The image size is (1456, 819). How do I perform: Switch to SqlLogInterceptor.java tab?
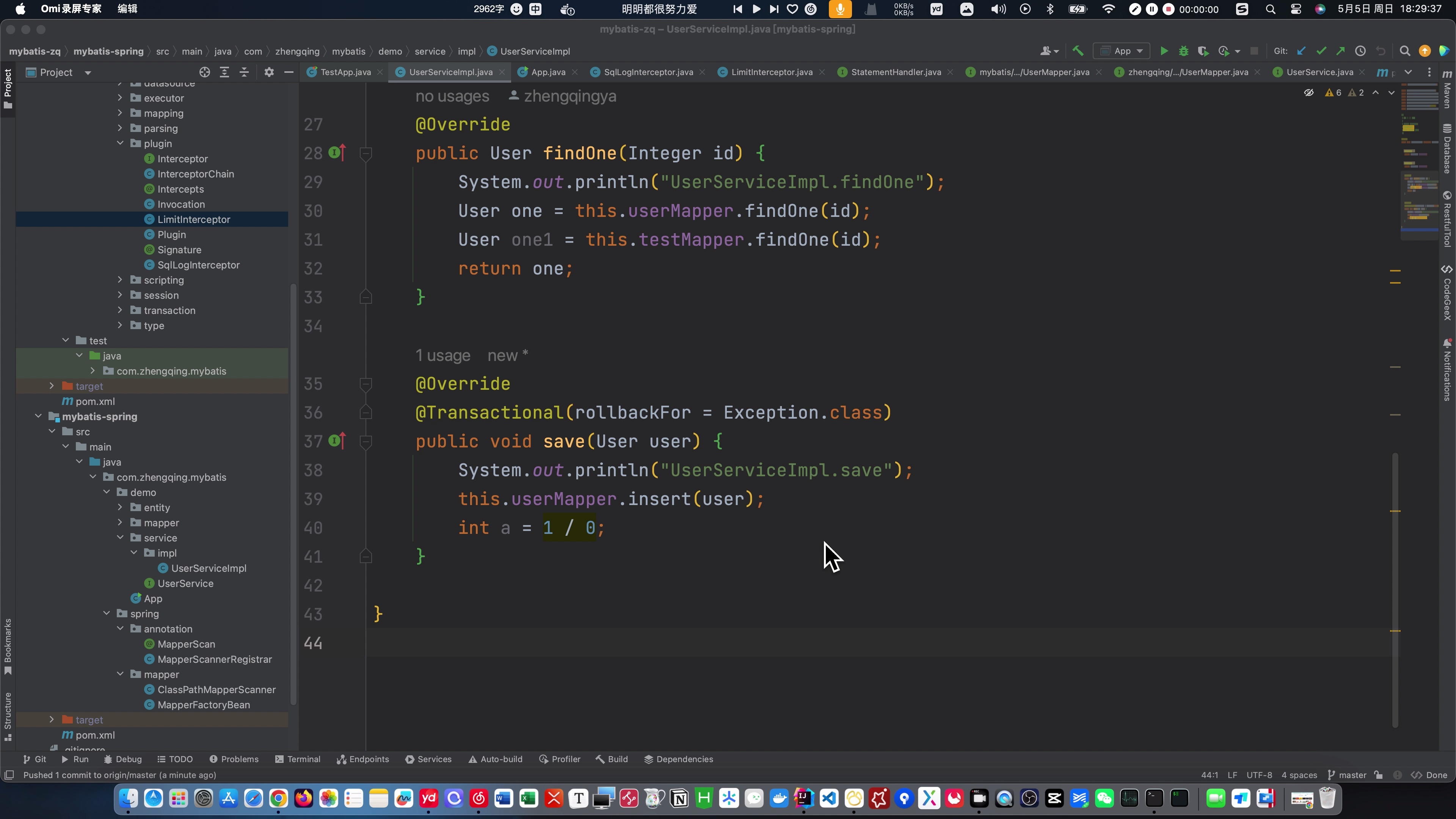pos(648,72)
